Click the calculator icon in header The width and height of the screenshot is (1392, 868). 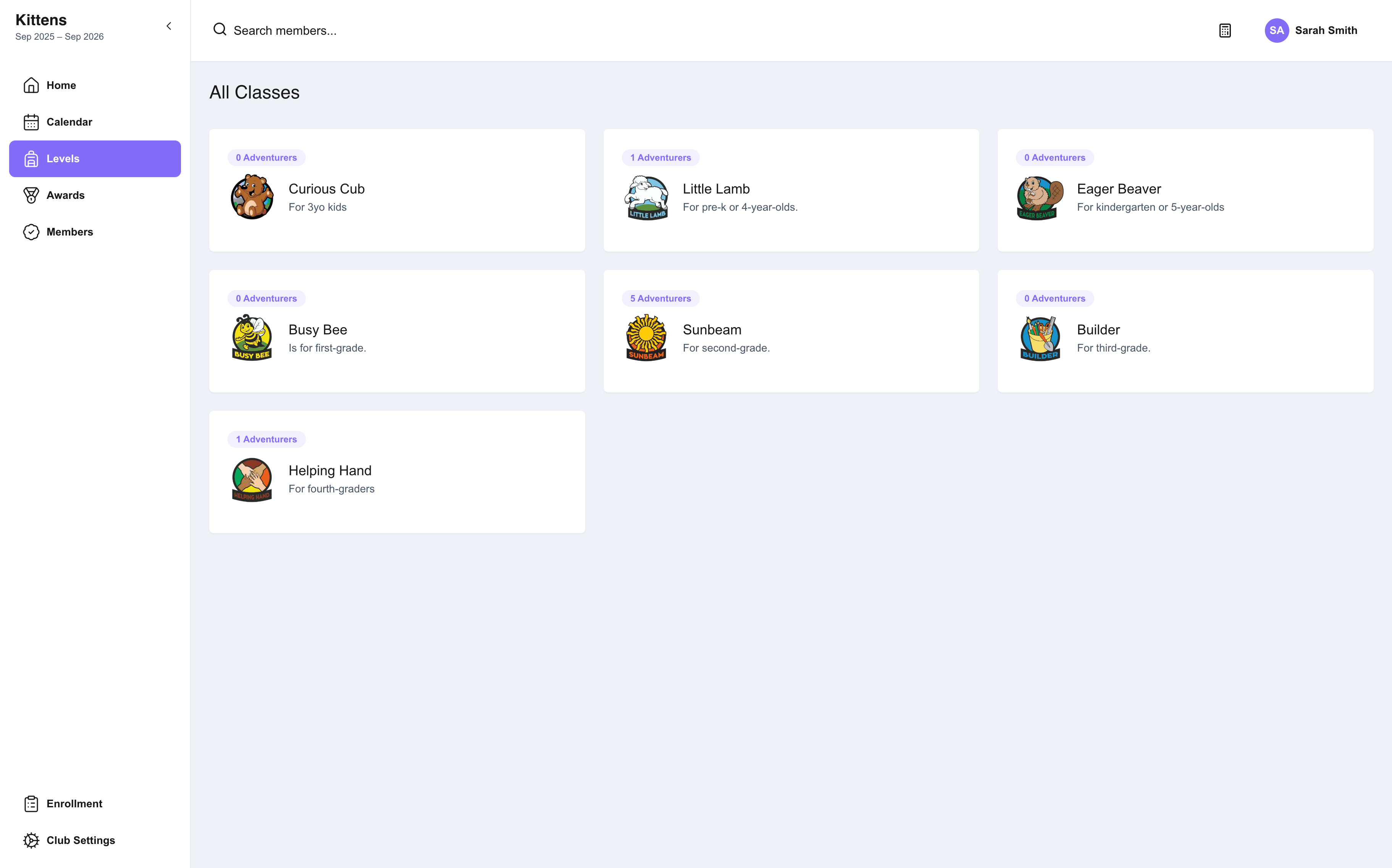1225,31
